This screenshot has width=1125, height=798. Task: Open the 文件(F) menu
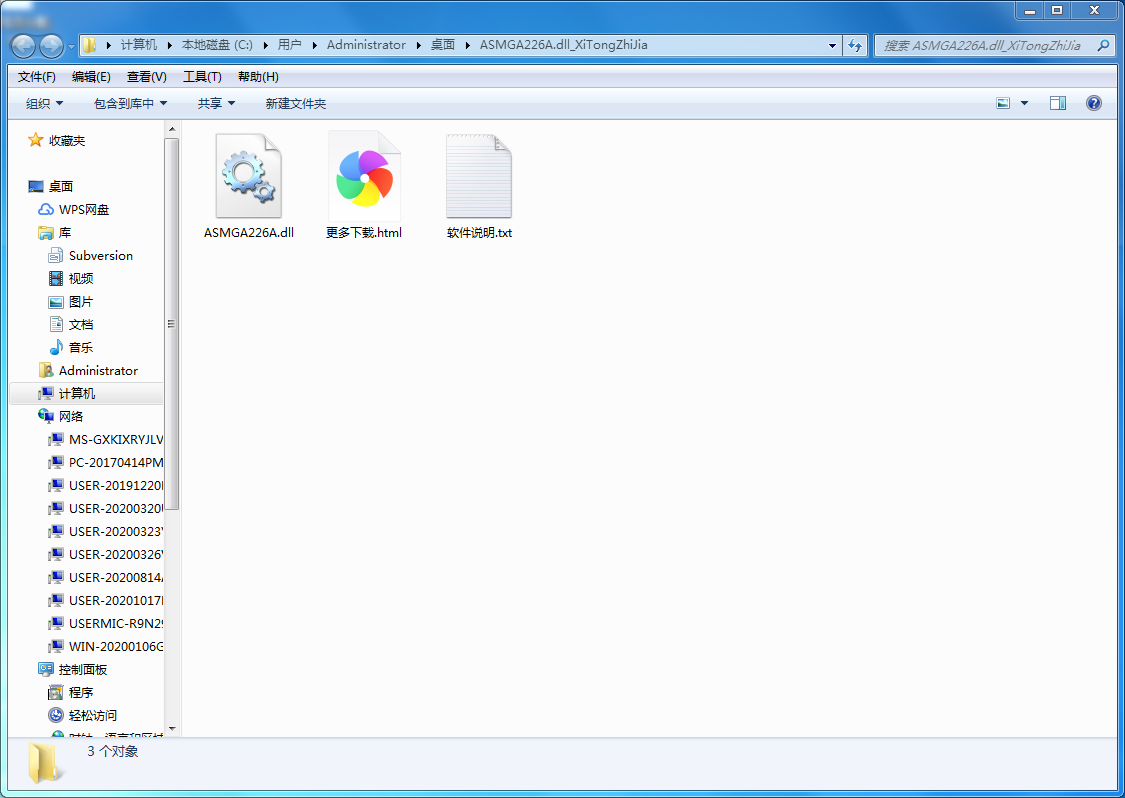pyautogui.click(x=37, y=77)
